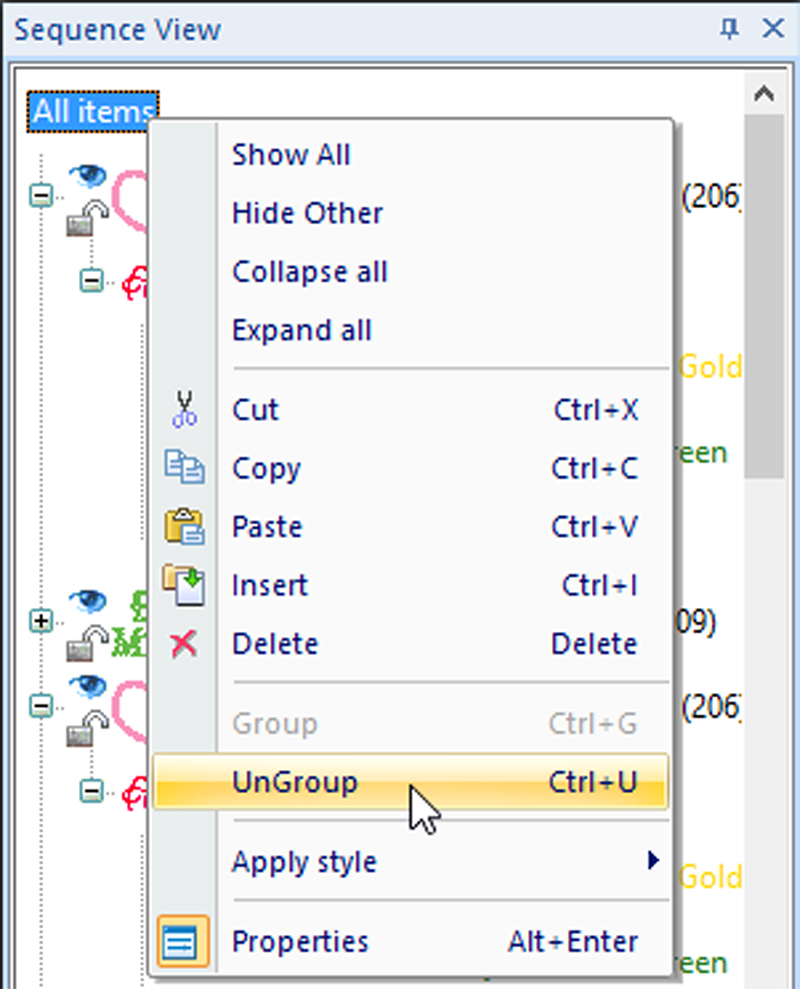
Task: Select the All items root node
Action: (92, 111)
